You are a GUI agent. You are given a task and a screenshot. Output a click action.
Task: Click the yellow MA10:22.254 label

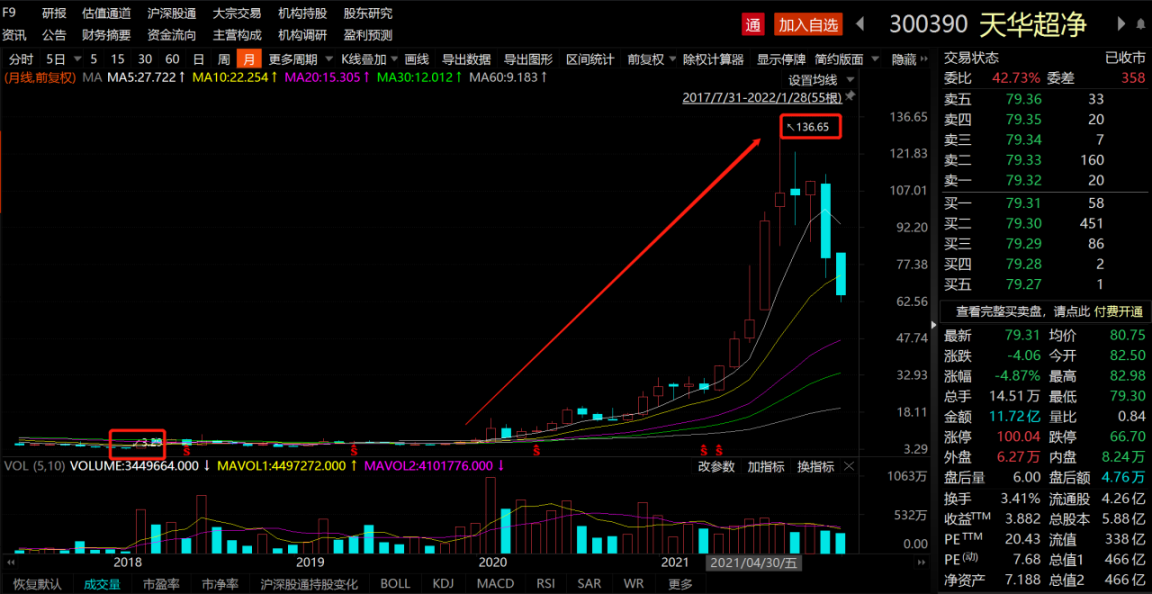[x=234, y=76]
